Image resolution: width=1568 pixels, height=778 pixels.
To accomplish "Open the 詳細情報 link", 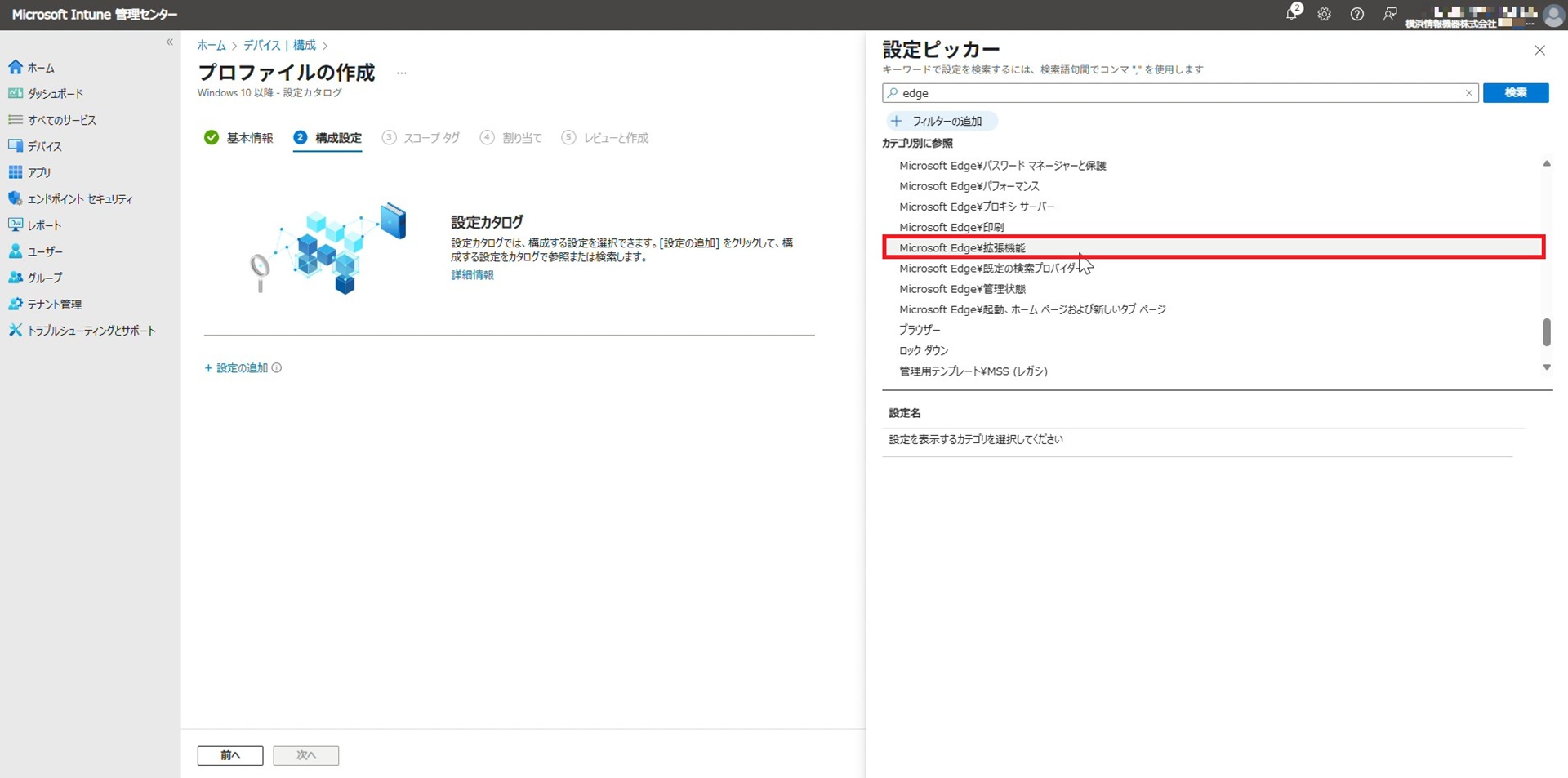I will coord(472,275).
